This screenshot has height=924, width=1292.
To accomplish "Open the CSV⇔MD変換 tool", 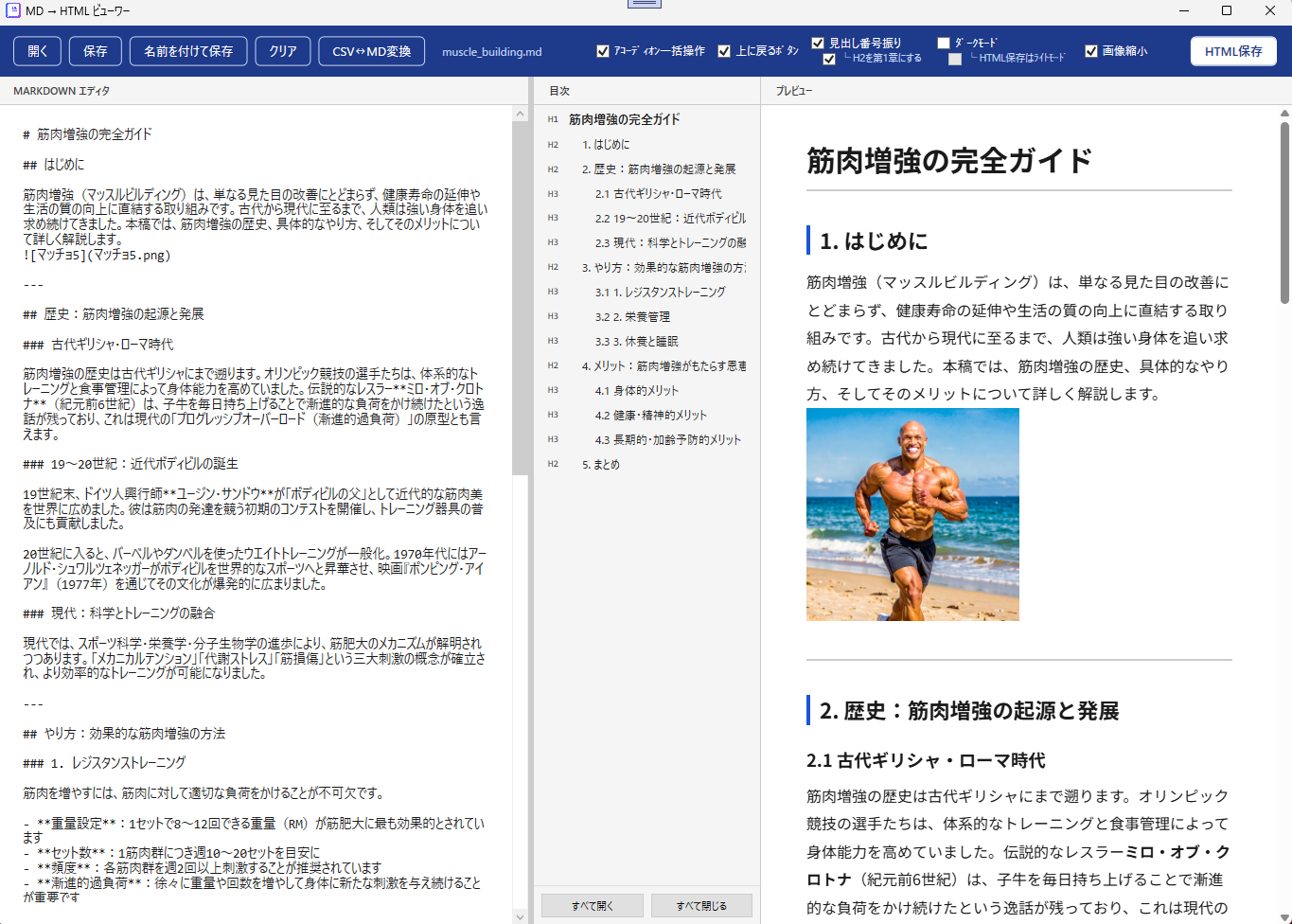I will [x=371, y=51].
